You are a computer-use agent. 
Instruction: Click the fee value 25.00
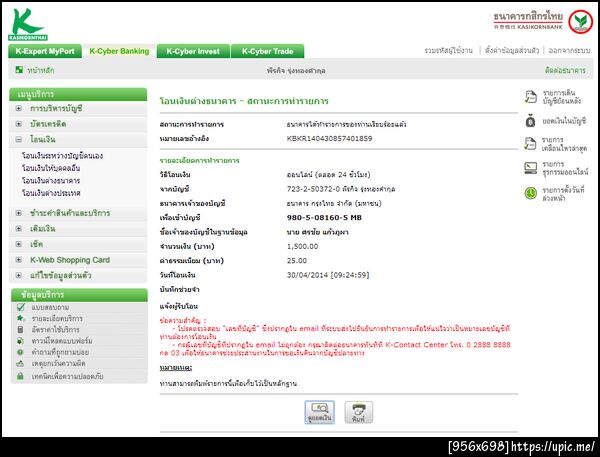297,260
